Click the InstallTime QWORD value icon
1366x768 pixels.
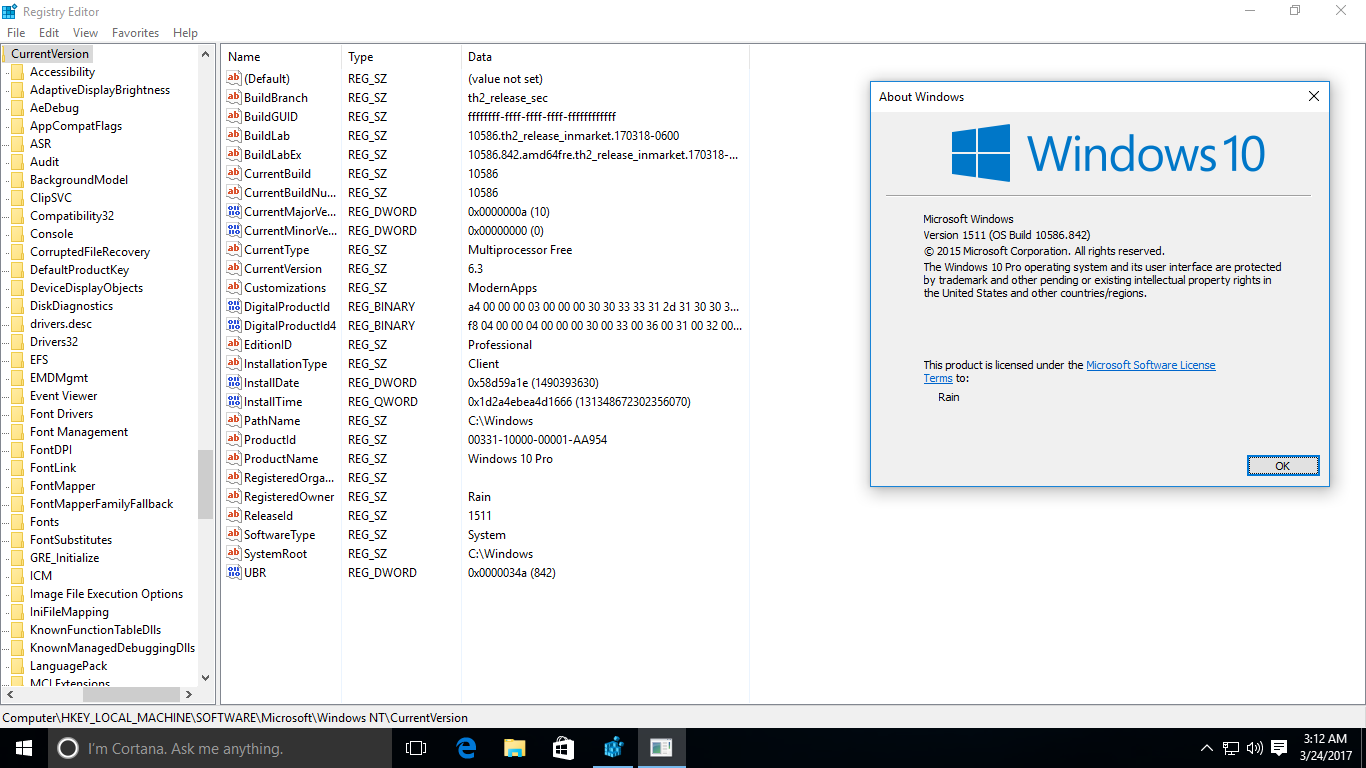[234, 402]
